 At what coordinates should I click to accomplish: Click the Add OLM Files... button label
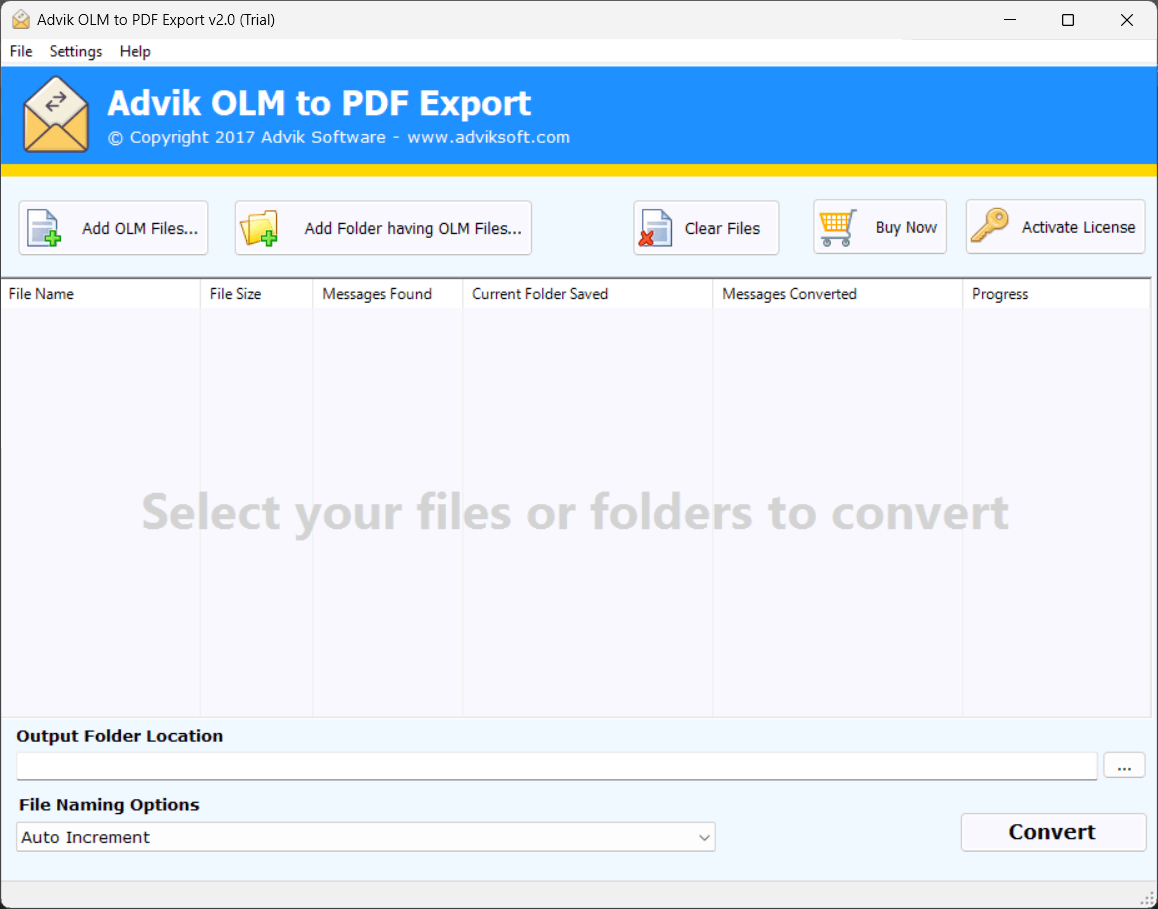(140, 228)
